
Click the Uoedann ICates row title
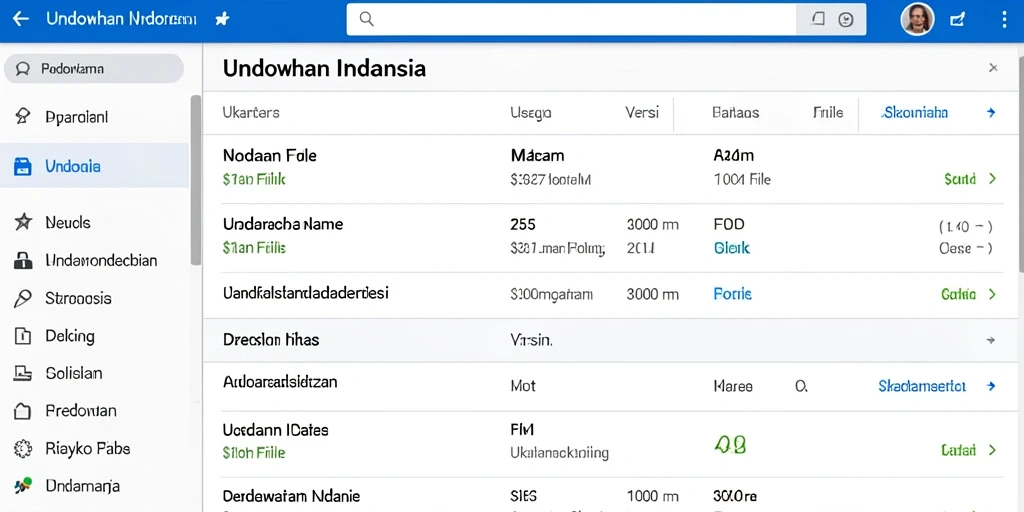tap(276, 430)
